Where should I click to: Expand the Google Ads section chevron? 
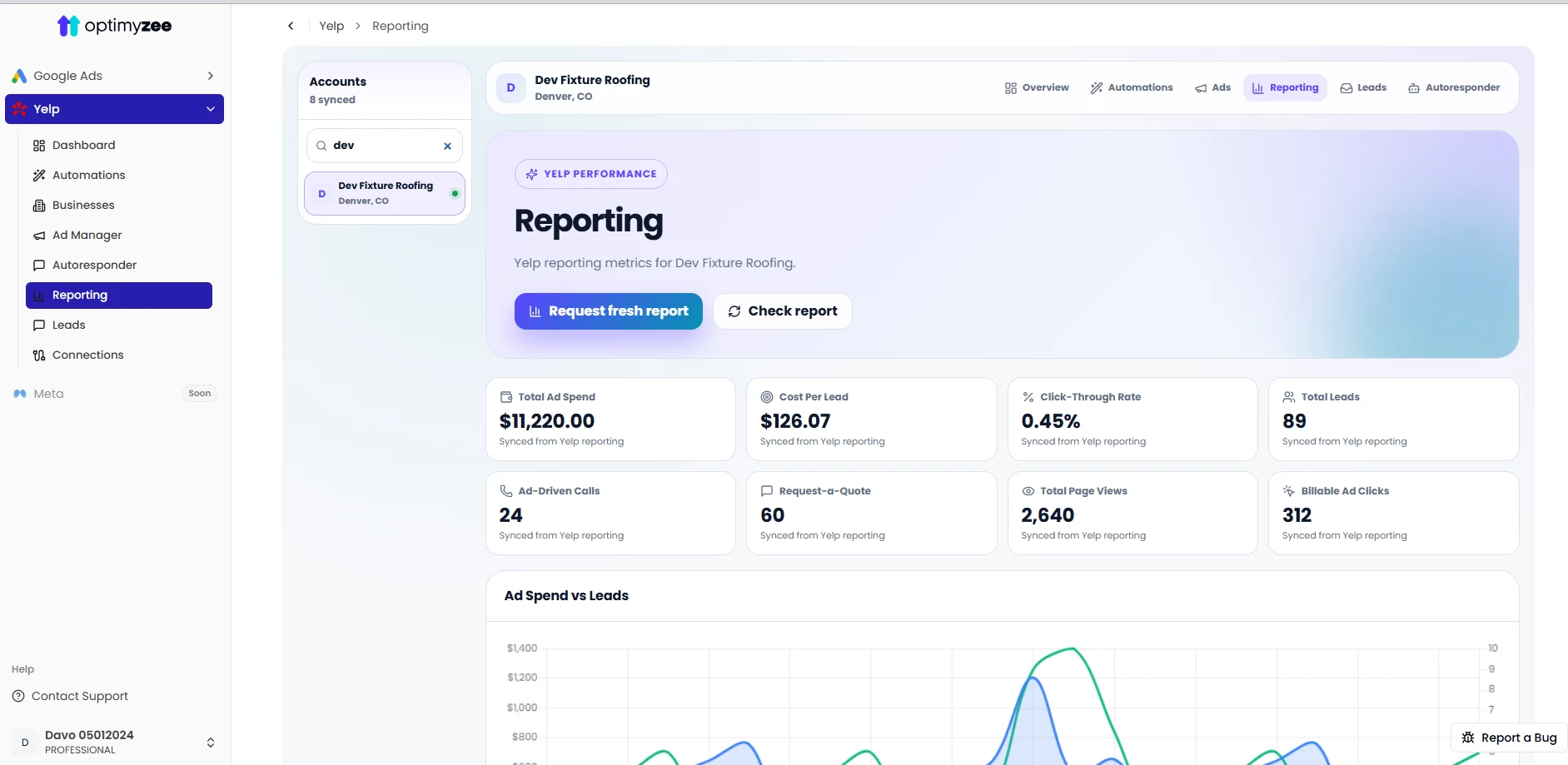(x=211, y=76)
